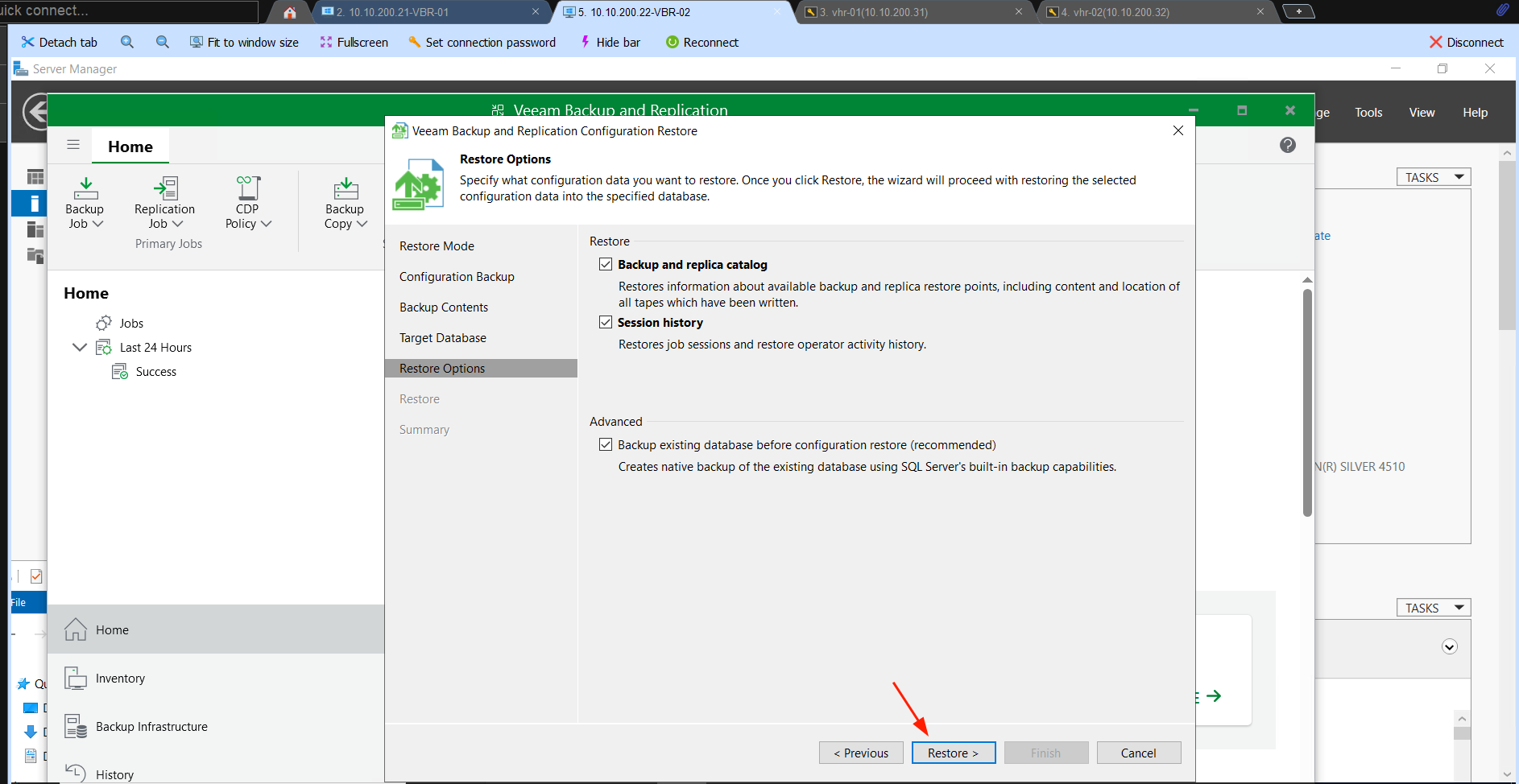This screenshot has height=784, width=1519.
Task: Collapse the Last 24 Hours tree node
Action: (80, 347)
